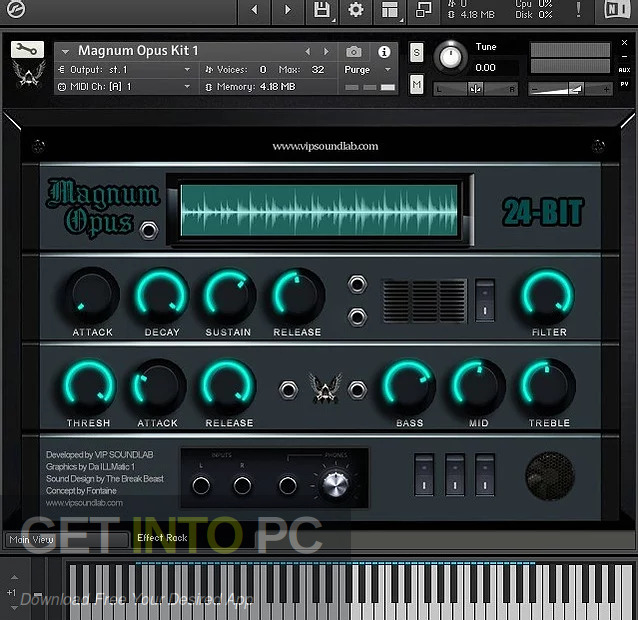Click the Mid EQ knob
Viewport: 638px width, 620px height.
[x=478, y=385]
